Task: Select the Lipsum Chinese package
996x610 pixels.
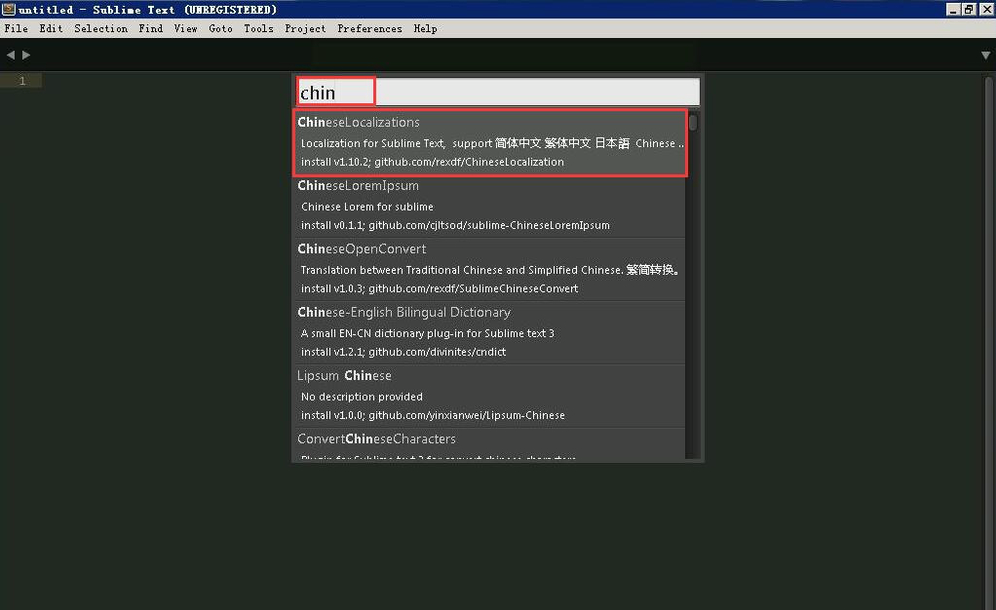Action: (490, 396)
